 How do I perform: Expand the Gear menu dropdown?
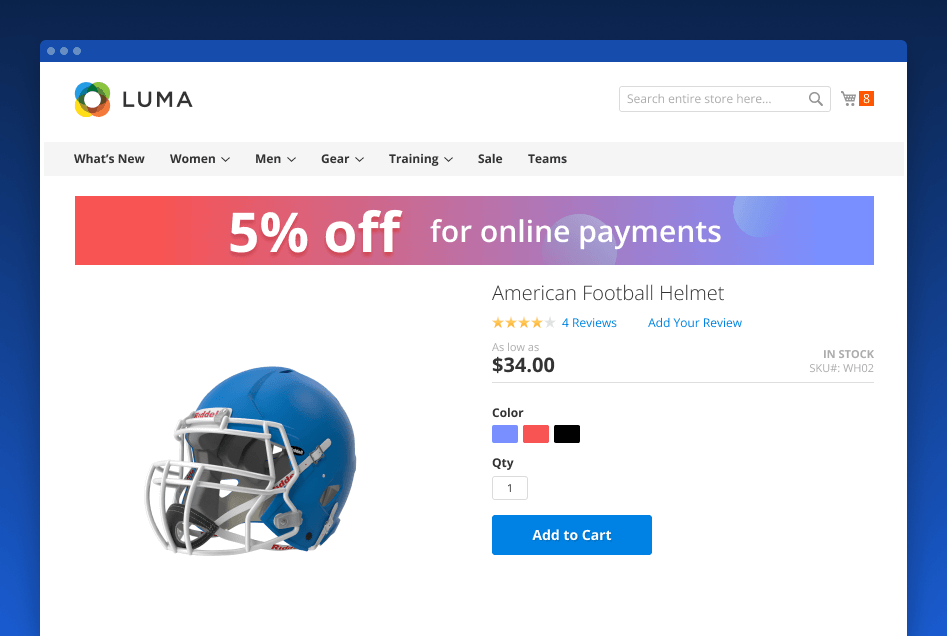(x=342, y=159)
